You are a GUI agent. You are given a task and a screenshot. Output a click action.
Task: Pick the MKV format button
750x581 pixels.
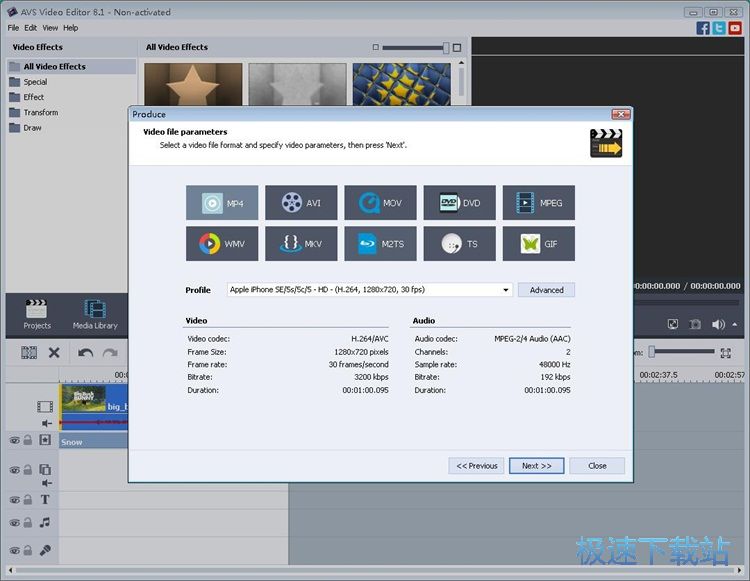tap(301, 244)
